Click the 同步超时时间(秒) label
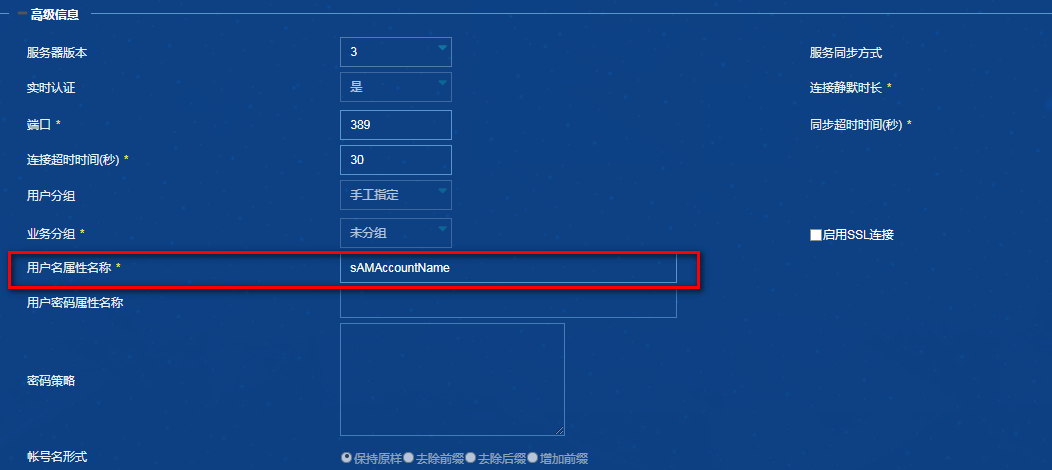Screen dimensions: 1052x470 tap(856, 125)
